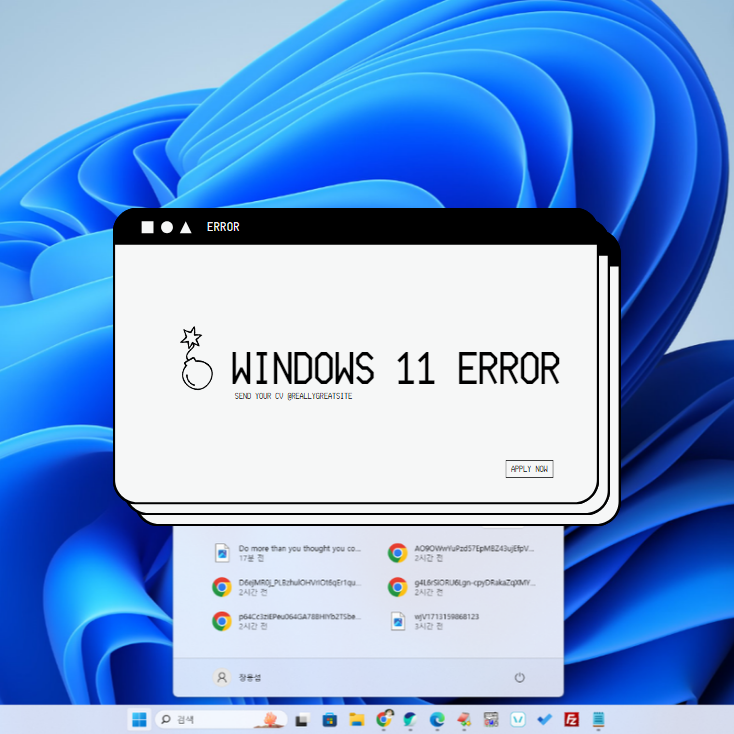Click the taskbar search box '검색'

pos(221,719)
